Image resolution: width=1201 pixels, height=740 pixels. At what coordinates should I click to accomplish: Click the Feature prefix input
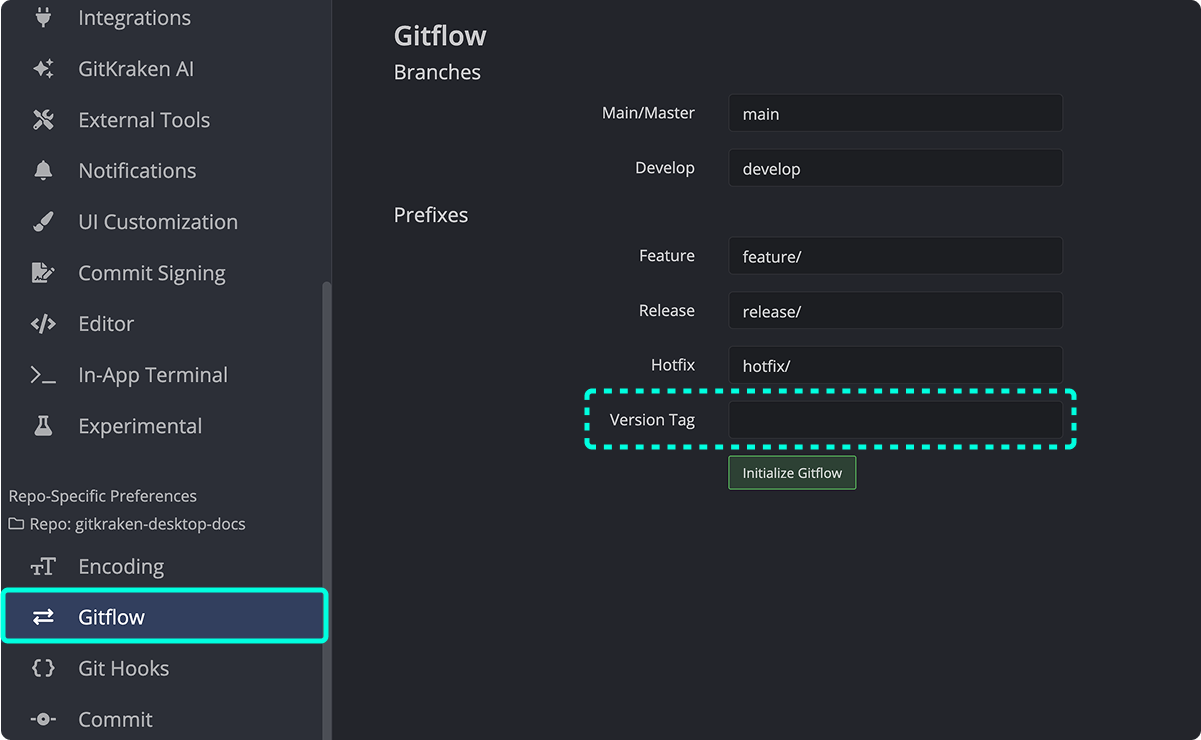click(895, 256)
